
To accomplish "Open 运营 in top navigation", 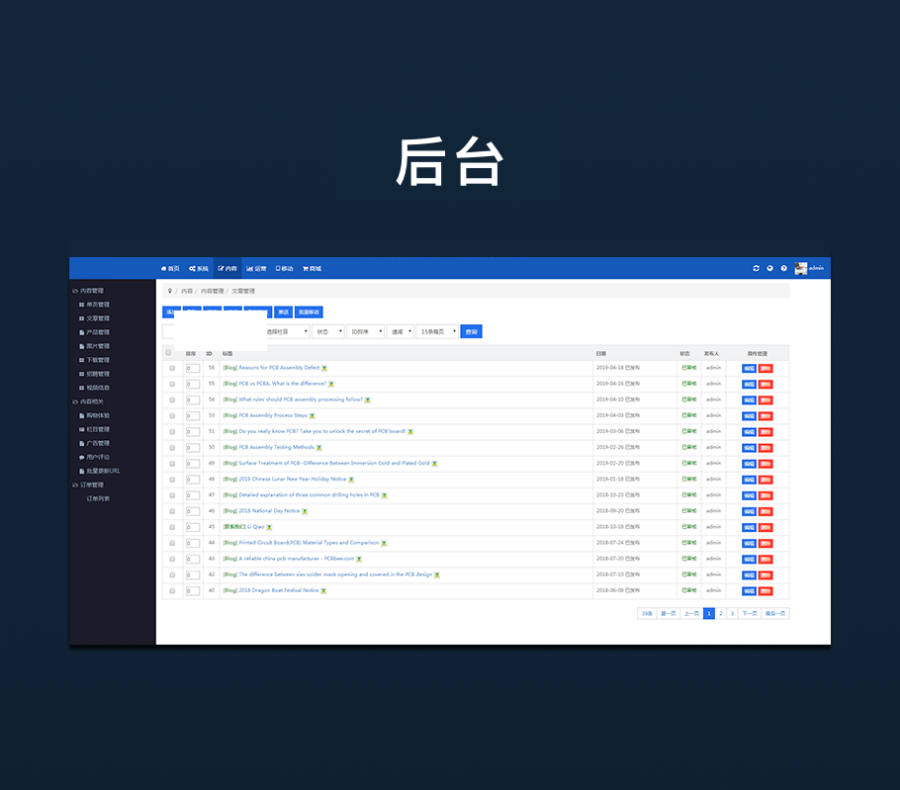I will 257,269.
